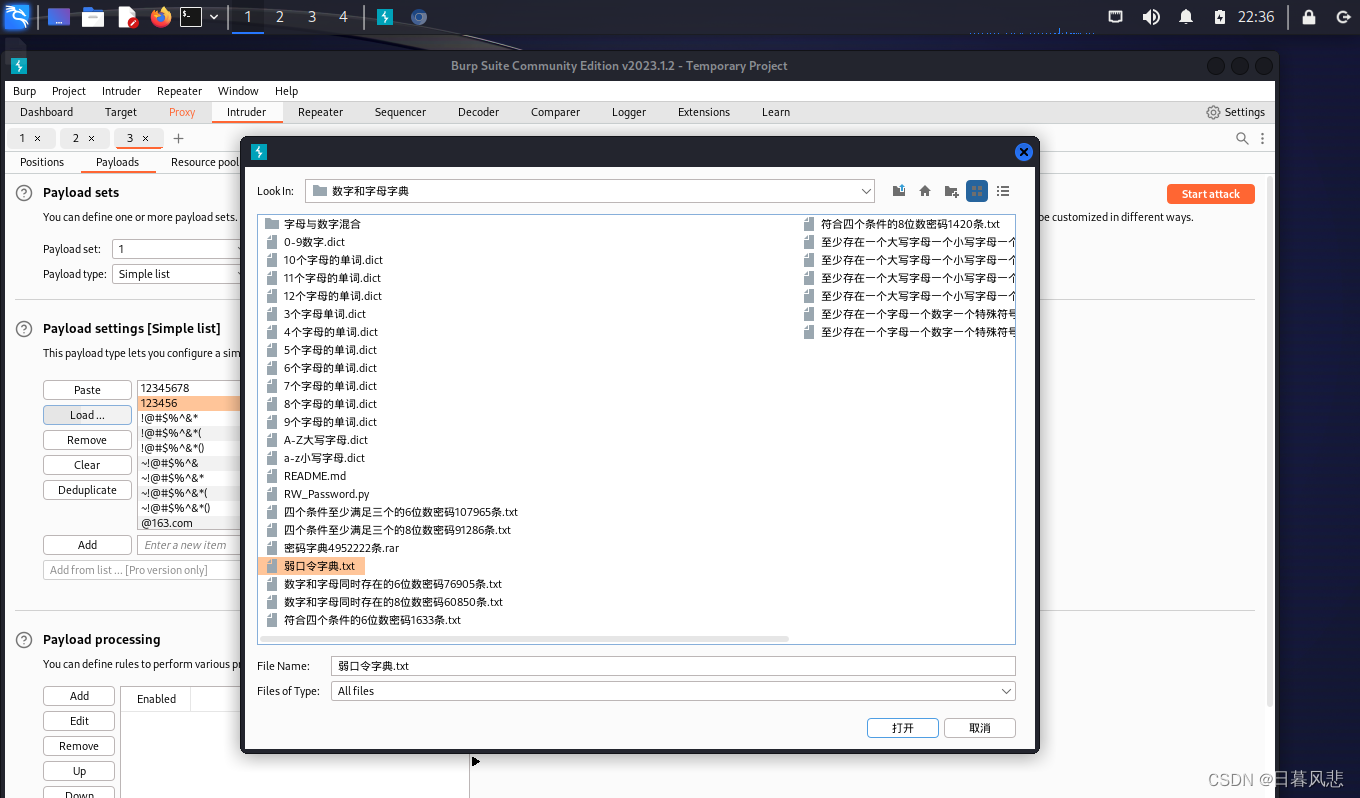Image resolution: width=1360 pixels, height=798 pixels.
Task: Switch to the Repeater tab
Action: 320,112
